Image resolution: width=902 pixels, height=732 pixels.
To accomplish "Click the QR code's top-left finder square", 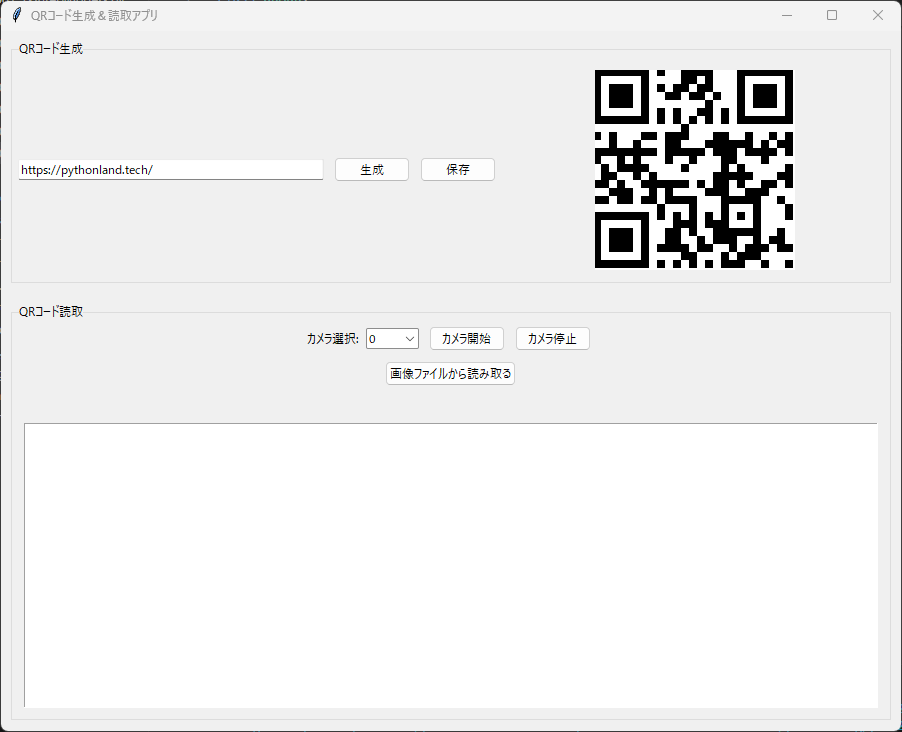I will pos(621,96).
